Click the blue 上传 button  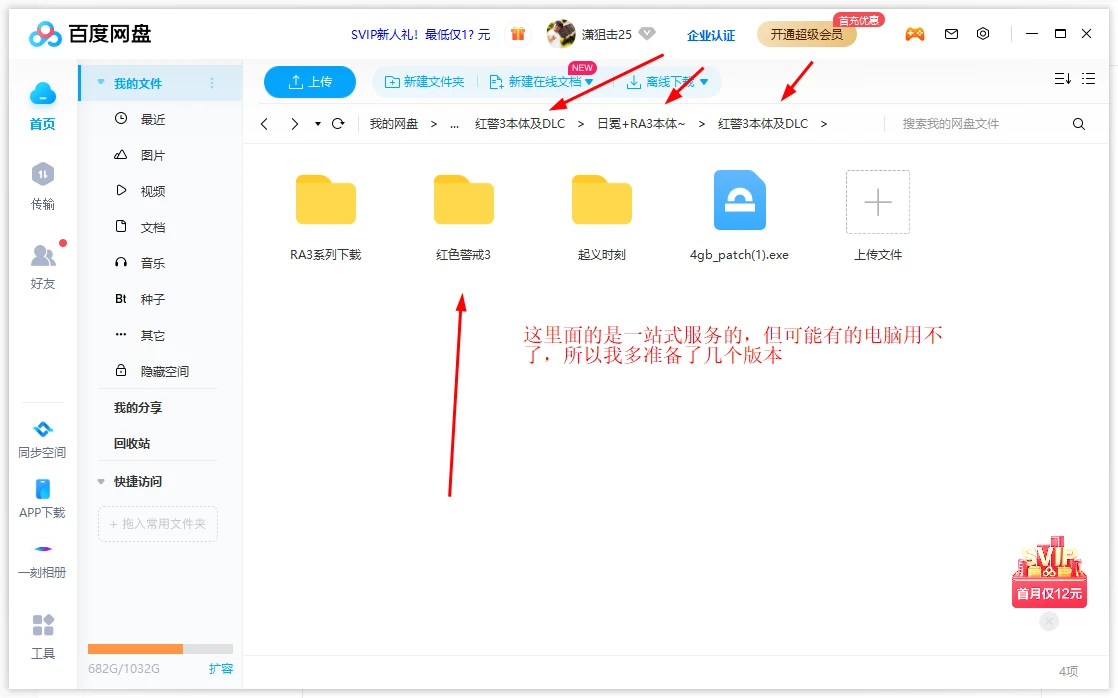tap(309, 82)
